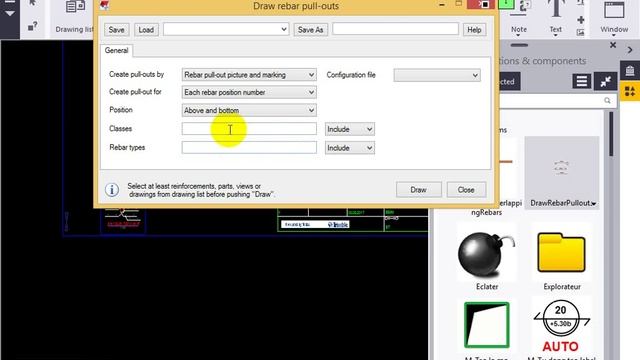This screenshot has height=360, width=640.
Task: Click the search icon in the components panel
Action: pyautogui.click(x=607, y=100)
